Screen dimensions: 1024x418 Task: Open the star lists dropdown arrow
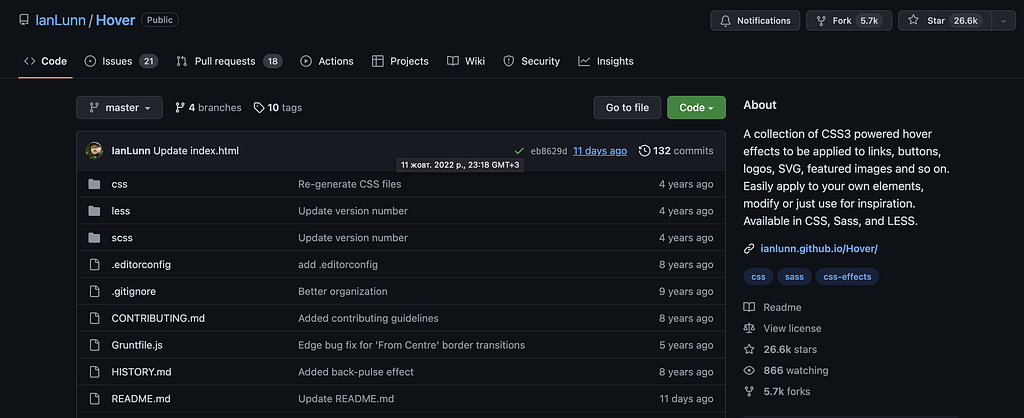pos(1004,21)
